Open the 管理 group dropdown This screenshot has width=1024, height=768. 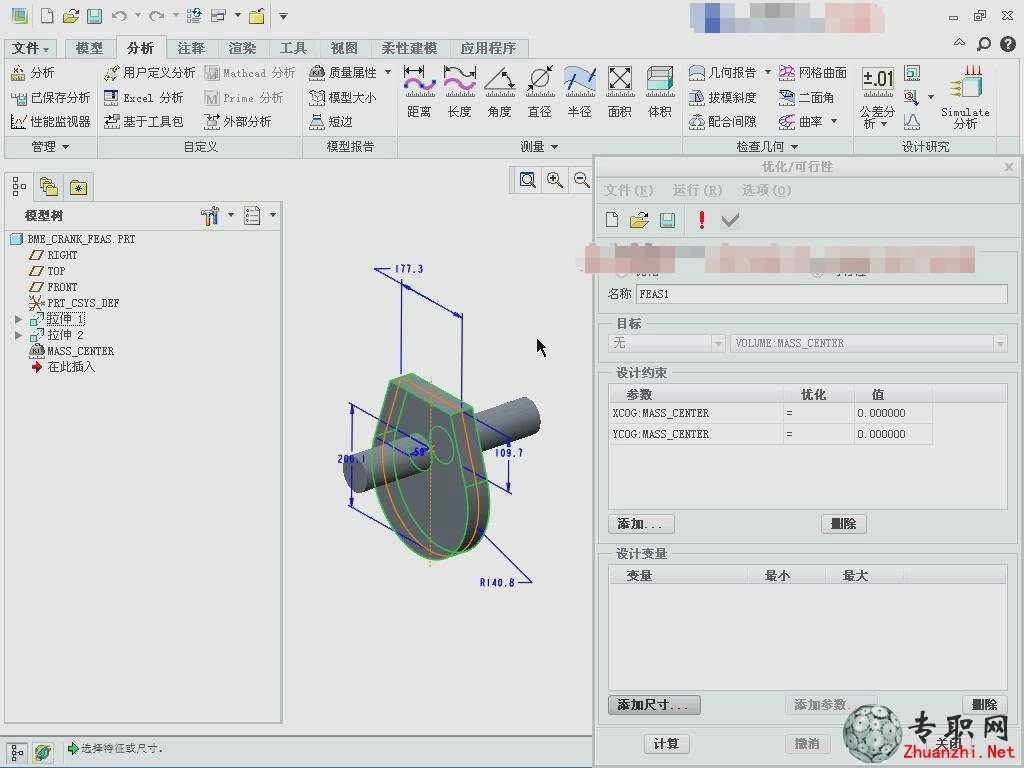[50, 147]
